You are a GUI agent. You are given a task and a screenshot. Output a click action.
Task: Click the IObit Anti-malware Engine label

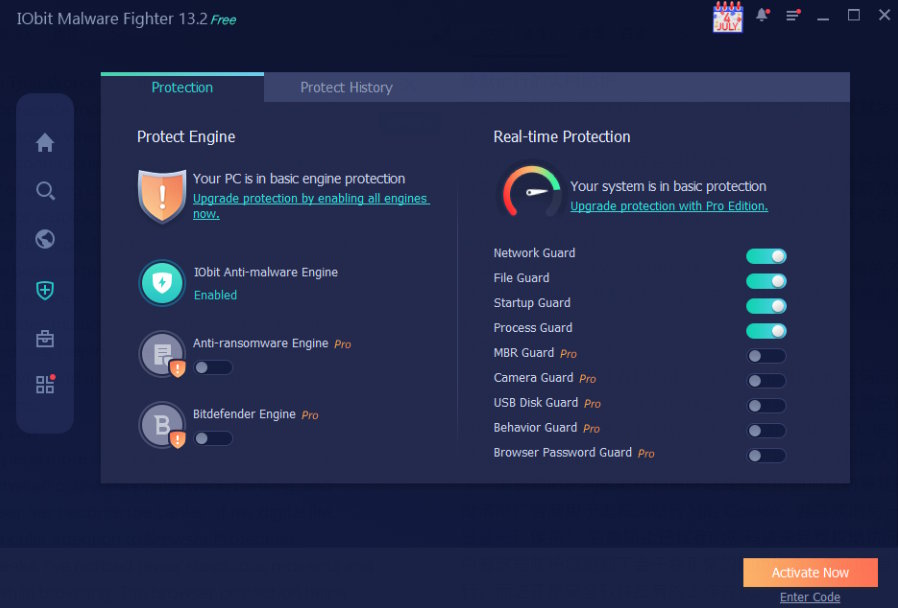(x=266, y=272)
